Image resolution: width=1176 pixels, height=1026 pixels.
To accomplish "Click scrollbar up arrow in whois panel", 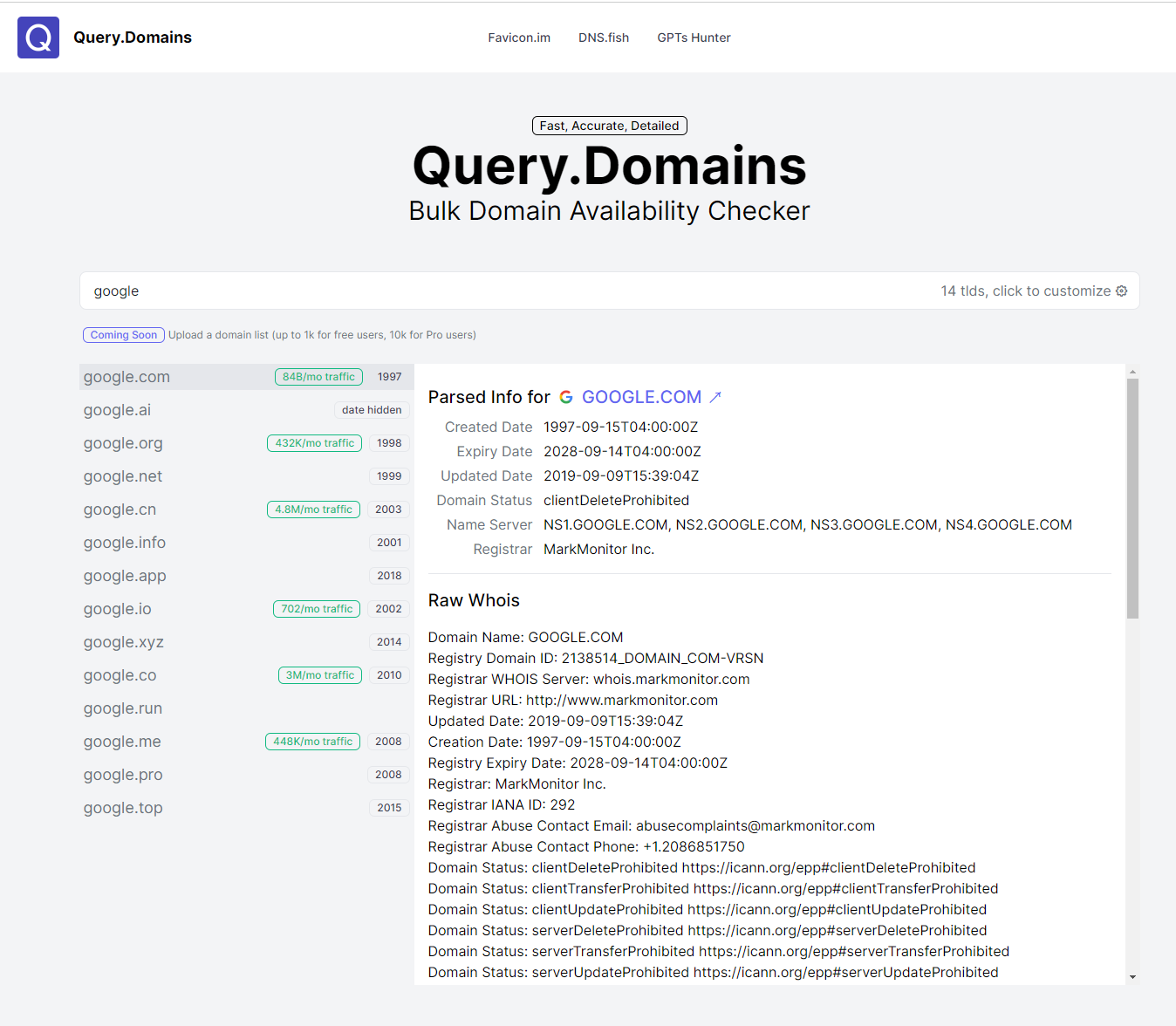I will (1132, 372).
